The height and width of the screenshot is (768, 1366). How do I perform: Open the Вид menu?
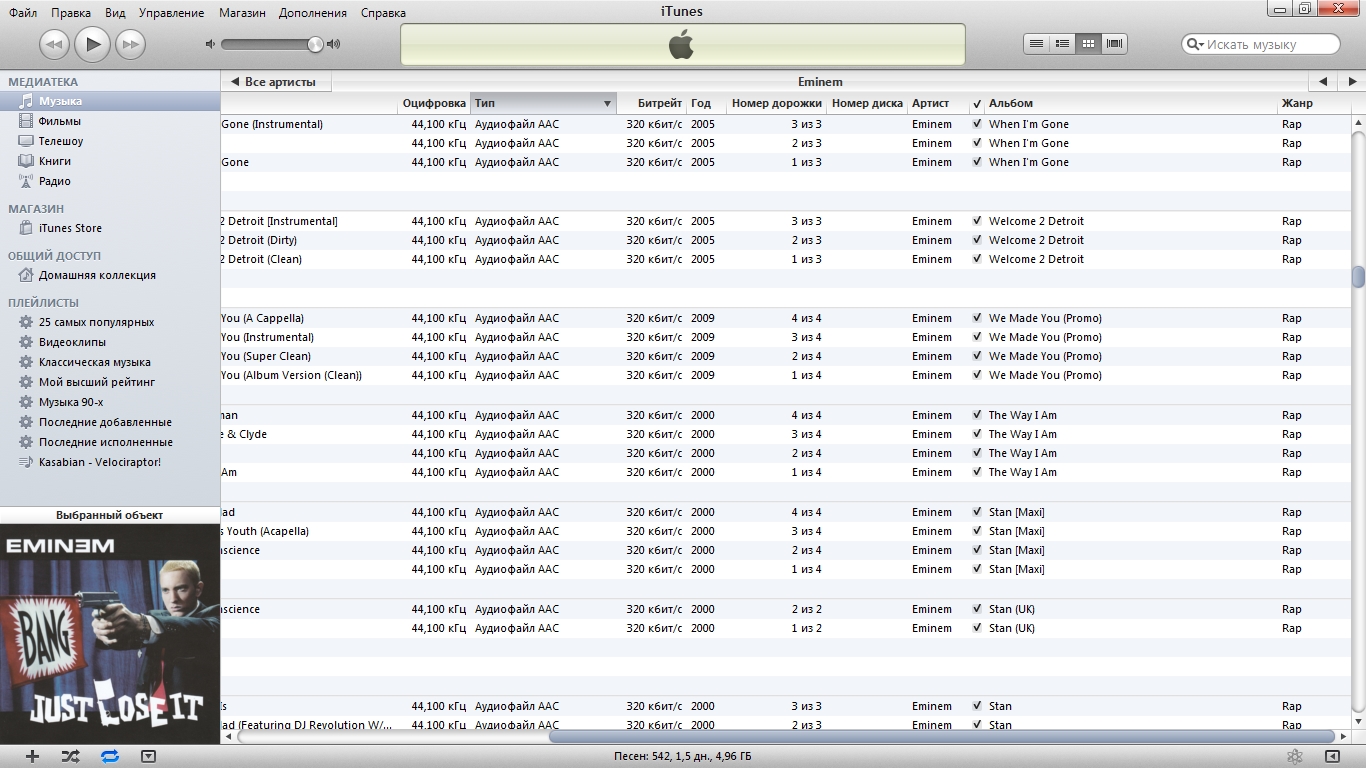click(115, 13)
